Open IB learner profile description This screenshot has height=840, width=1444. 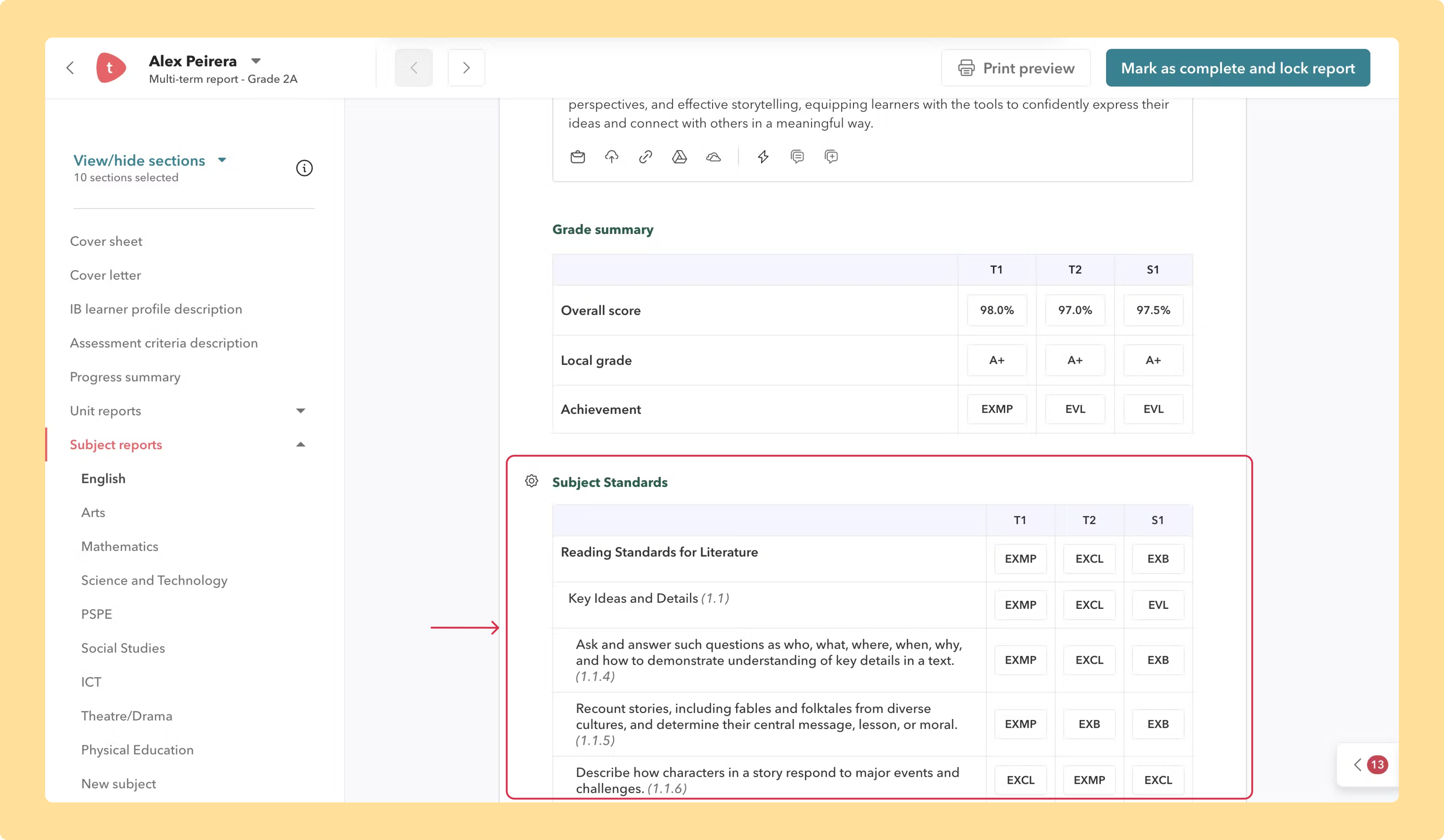156,309
